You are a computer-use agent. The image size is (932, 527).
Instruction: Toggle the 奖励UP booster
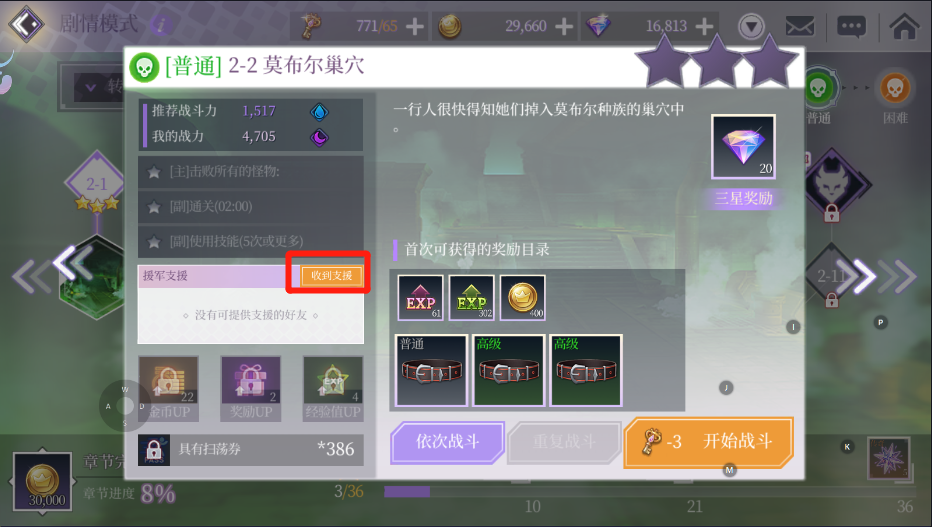[x=251, y=388]
